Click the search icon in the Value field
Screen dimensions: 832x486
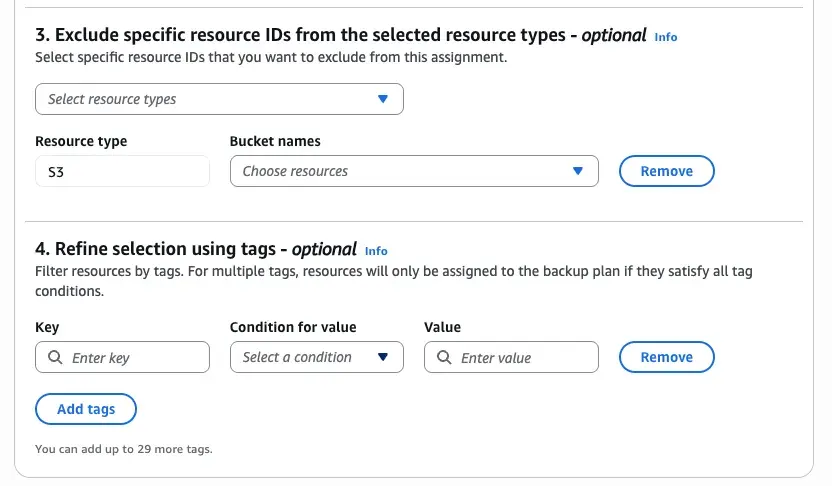pos(443,358)
